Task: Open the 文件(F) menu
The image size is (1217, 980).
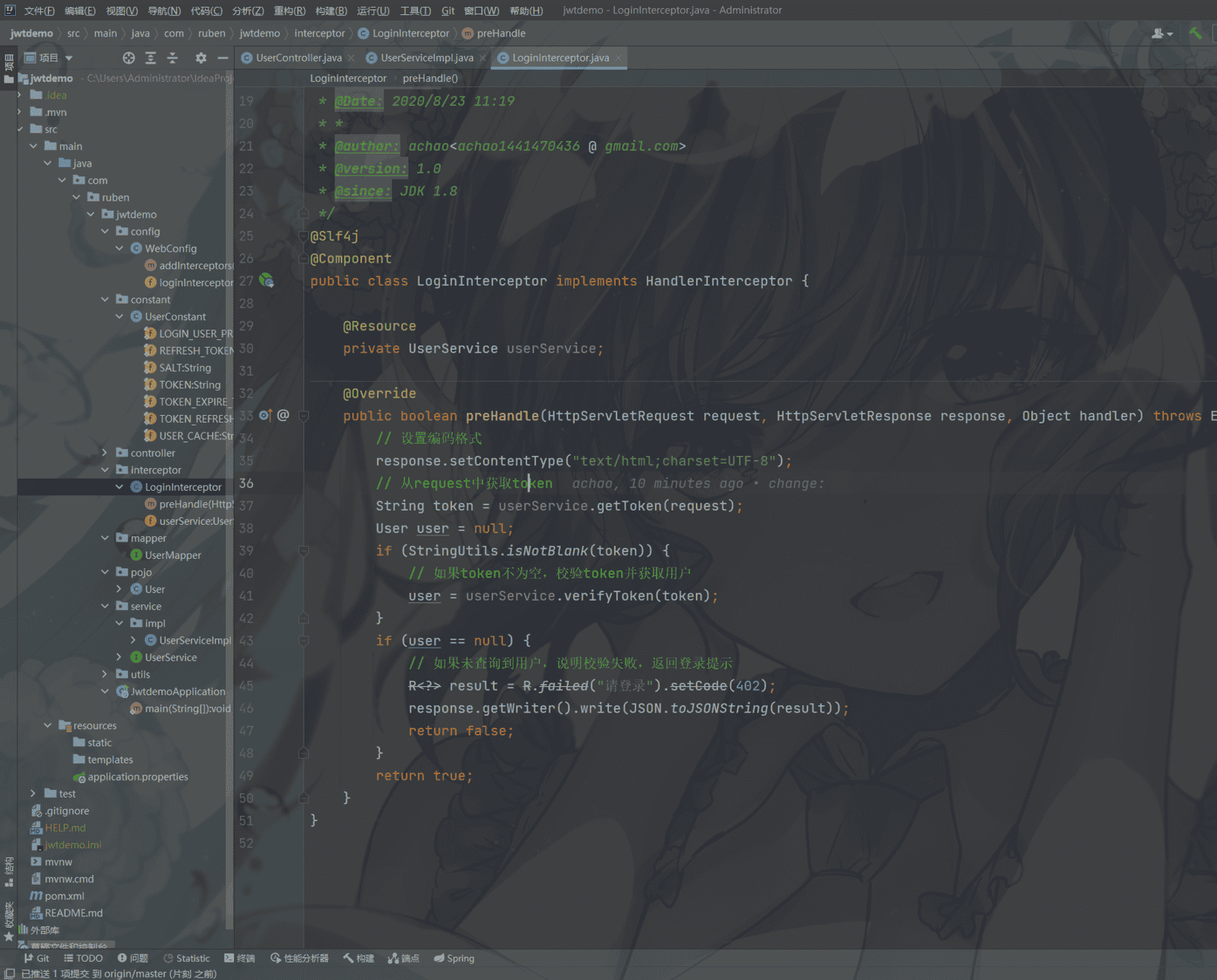Action: [x=39, y=11]
